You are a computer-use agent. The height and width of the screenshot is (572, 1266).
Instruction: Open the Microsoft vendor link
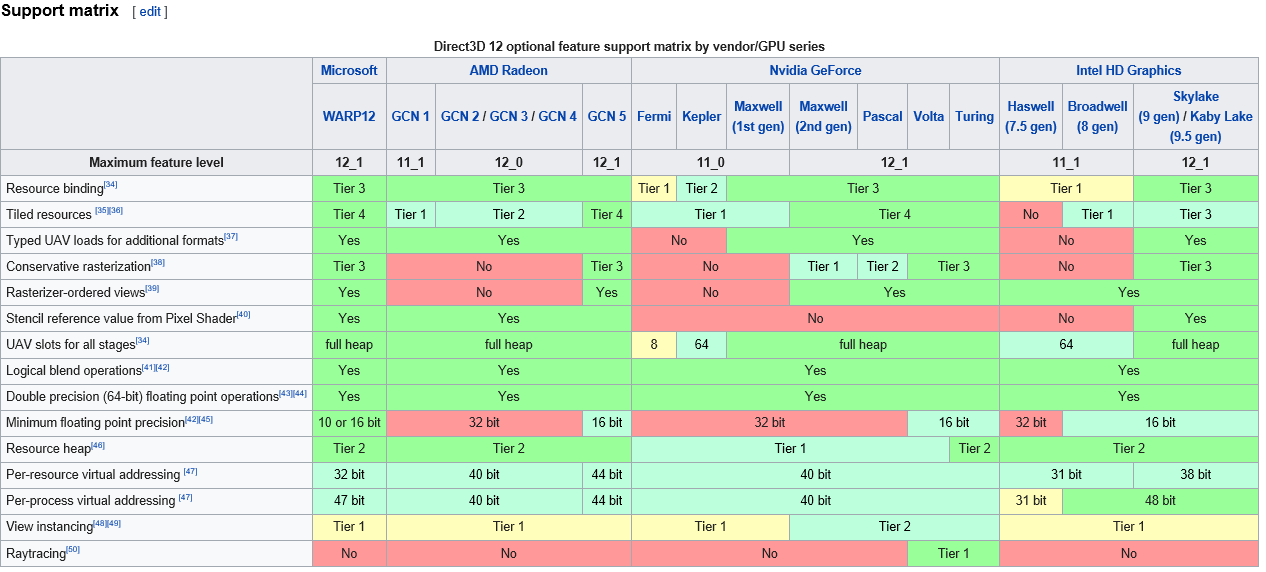(349, 71)
